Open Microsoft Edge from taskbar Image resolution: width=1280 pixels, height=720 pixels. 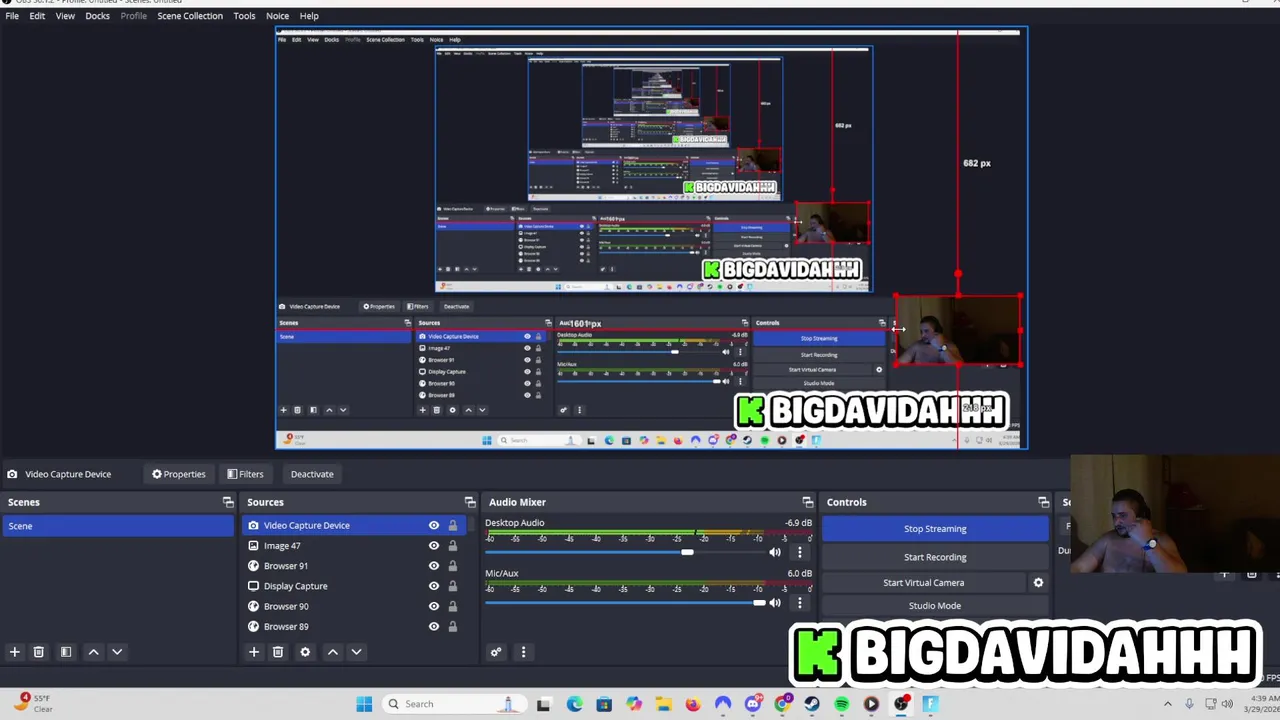(x=574, y=704)
